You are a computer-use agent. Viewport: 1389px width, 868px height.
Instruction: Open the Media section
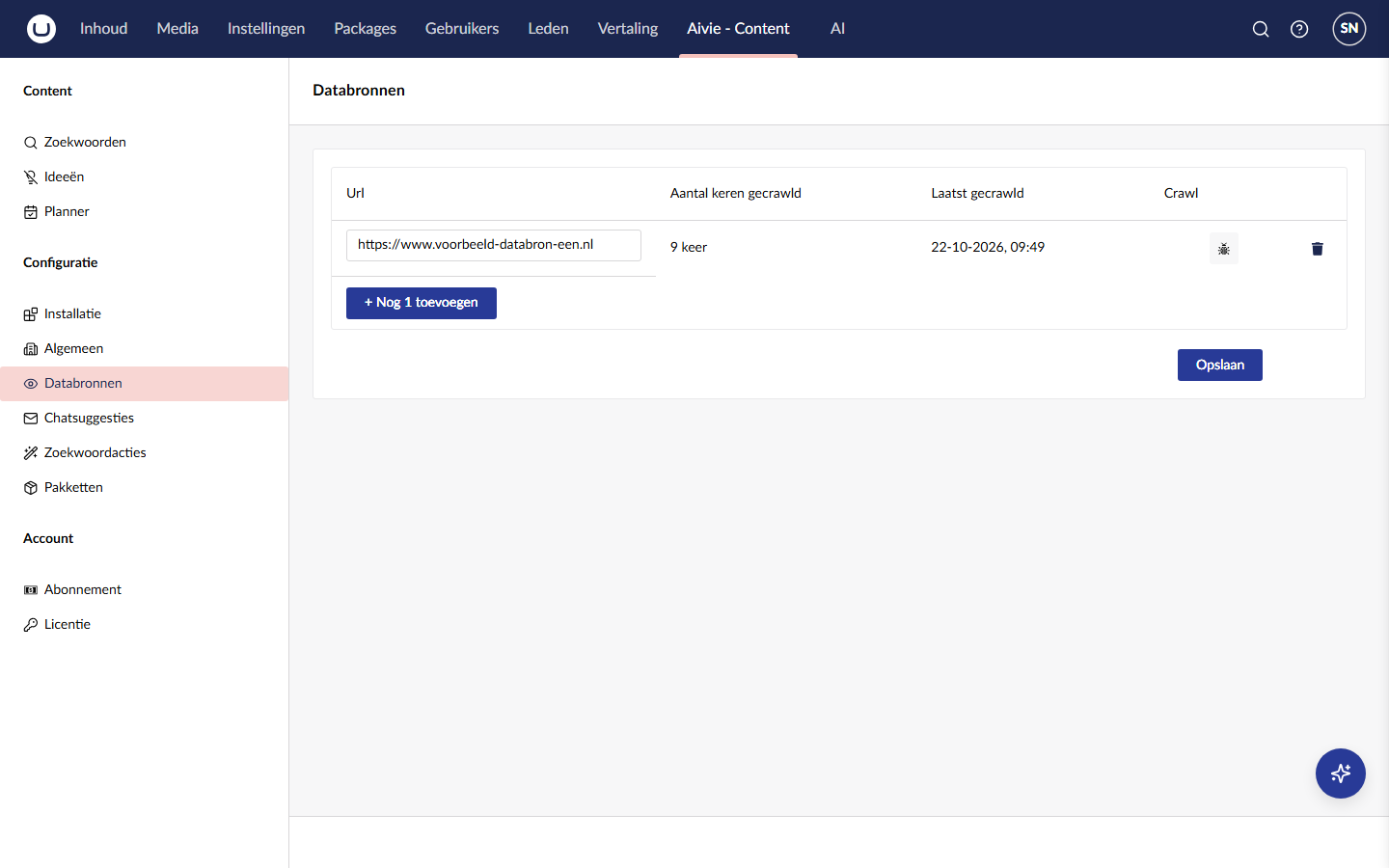[177, 29]
